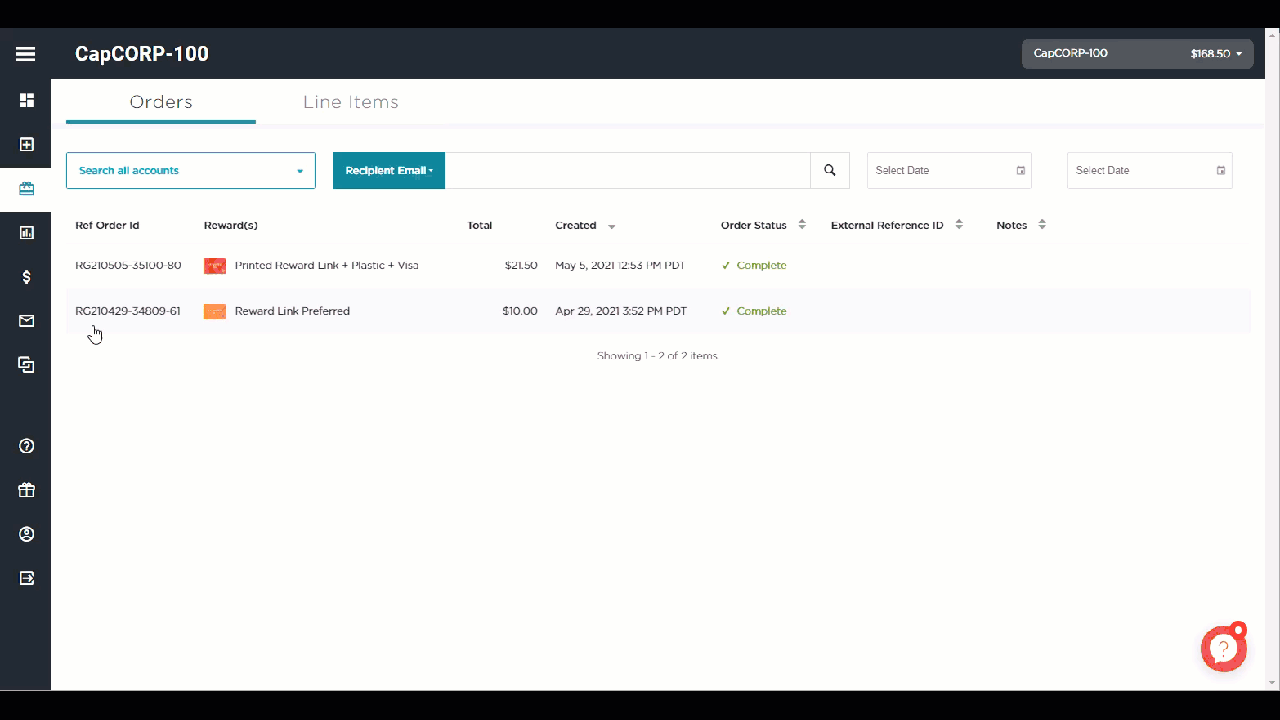The image size is (1280, 720).
Task: Click the magnifying glass search button
Action: coord(829,170)
